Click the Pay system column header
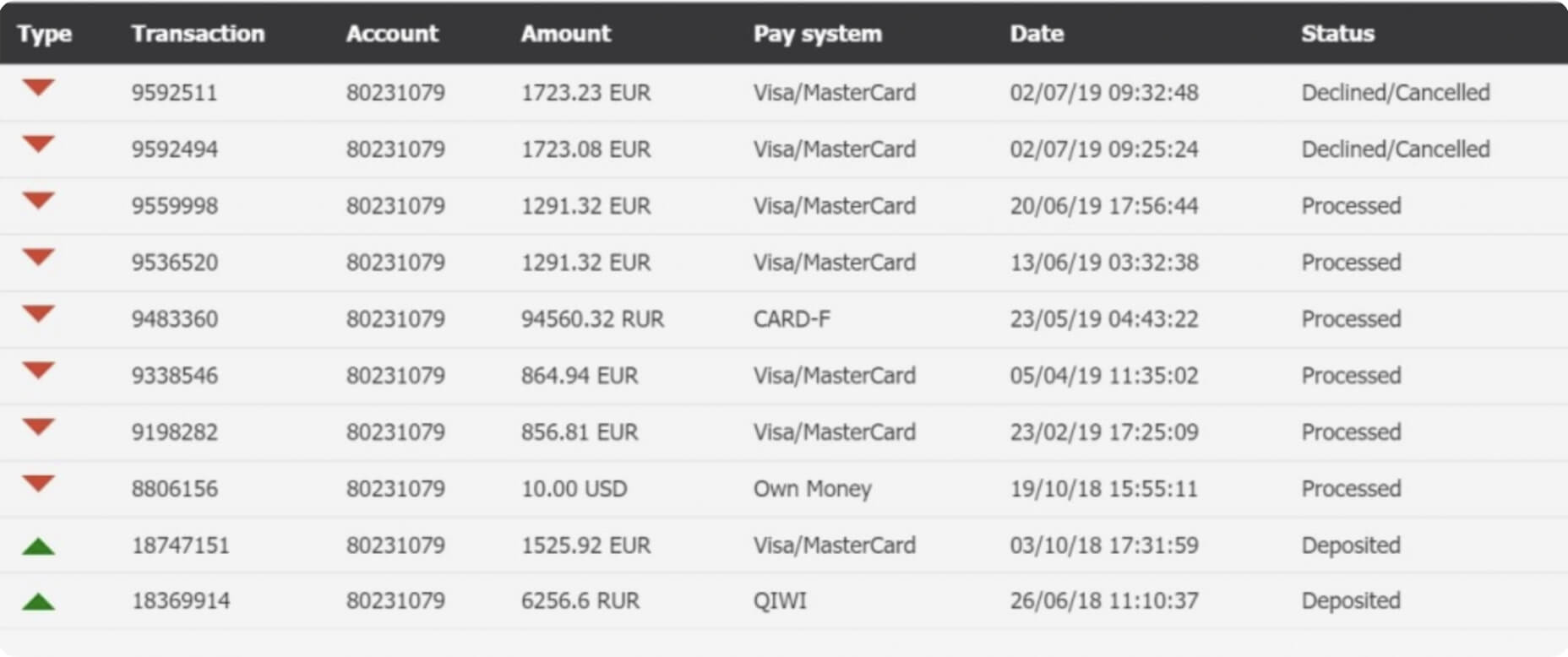Viewport: 1568px width, 657px height. 817,34
